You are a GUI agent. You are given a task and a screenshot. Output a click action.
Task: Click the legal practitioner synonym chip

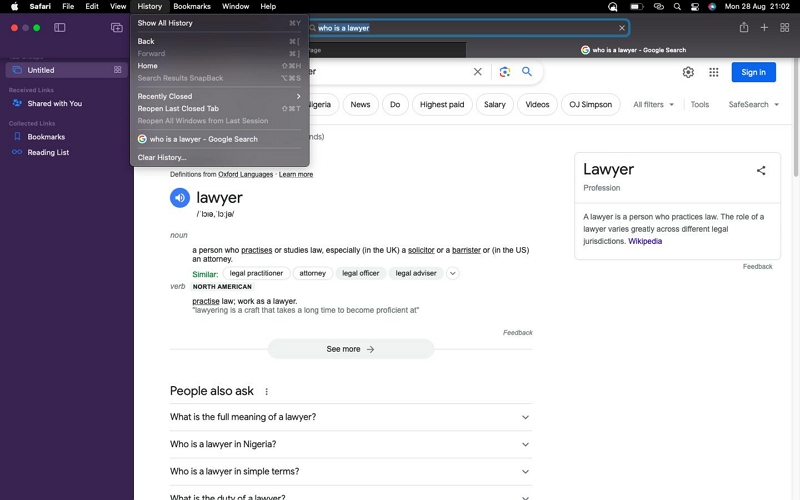pyautogui.click(x=256, y=273)
